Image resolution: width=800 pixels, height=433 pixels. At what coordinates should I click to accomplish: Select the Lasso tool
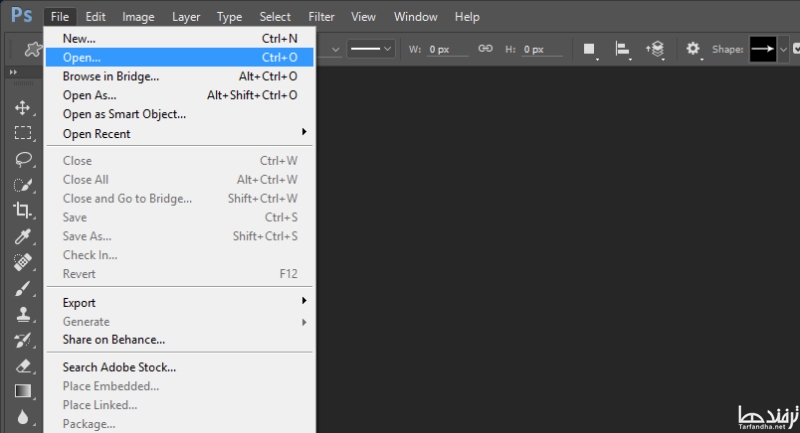click(x=22, y=159)
